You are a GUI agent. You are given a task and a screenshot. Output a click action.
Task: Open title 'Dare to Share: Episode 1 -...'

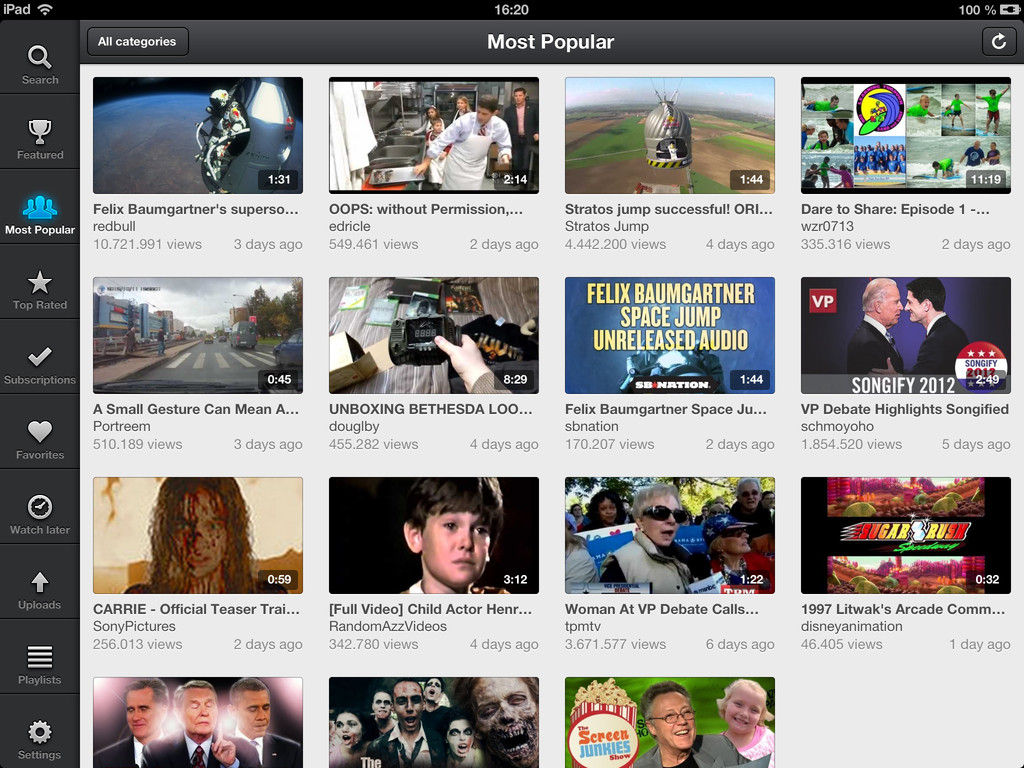coord(895,209)
